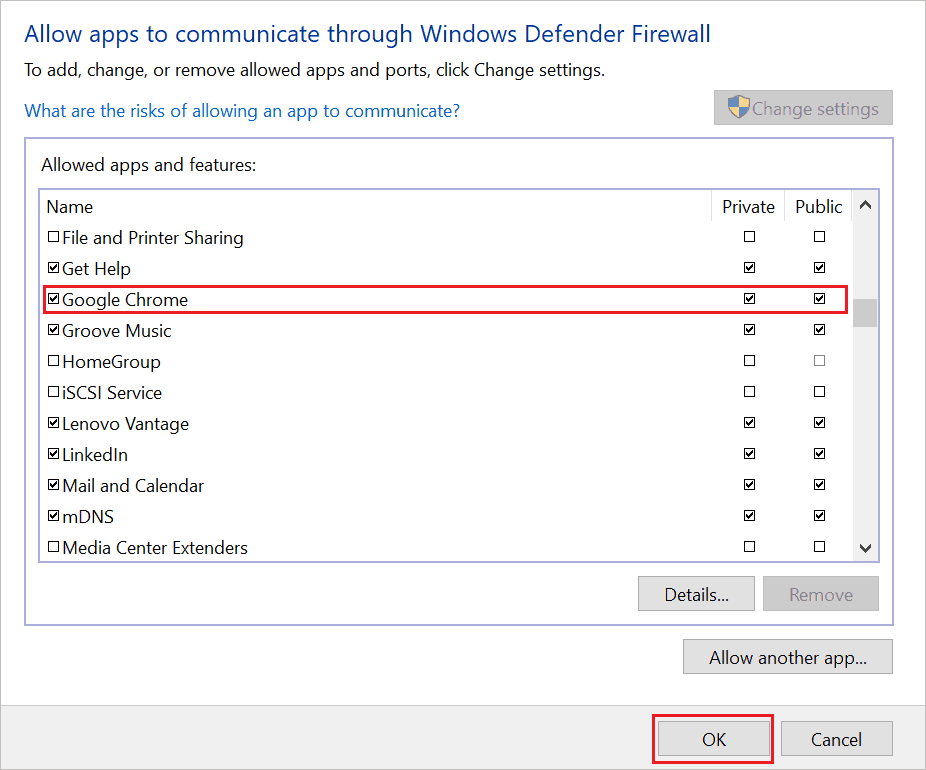Cancel the firewall dialog

pyautogui.click(x=836, y=739)
